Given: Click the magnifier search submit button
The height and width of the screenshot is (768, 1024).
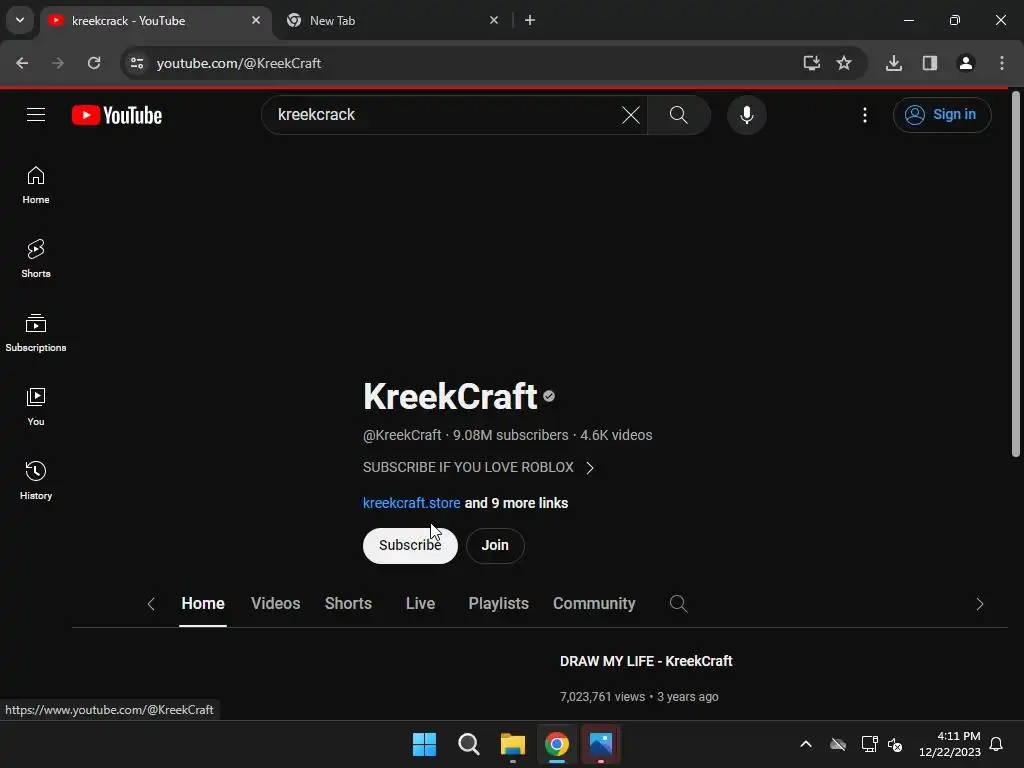Looking at the screenshot, I should (679, 115).
